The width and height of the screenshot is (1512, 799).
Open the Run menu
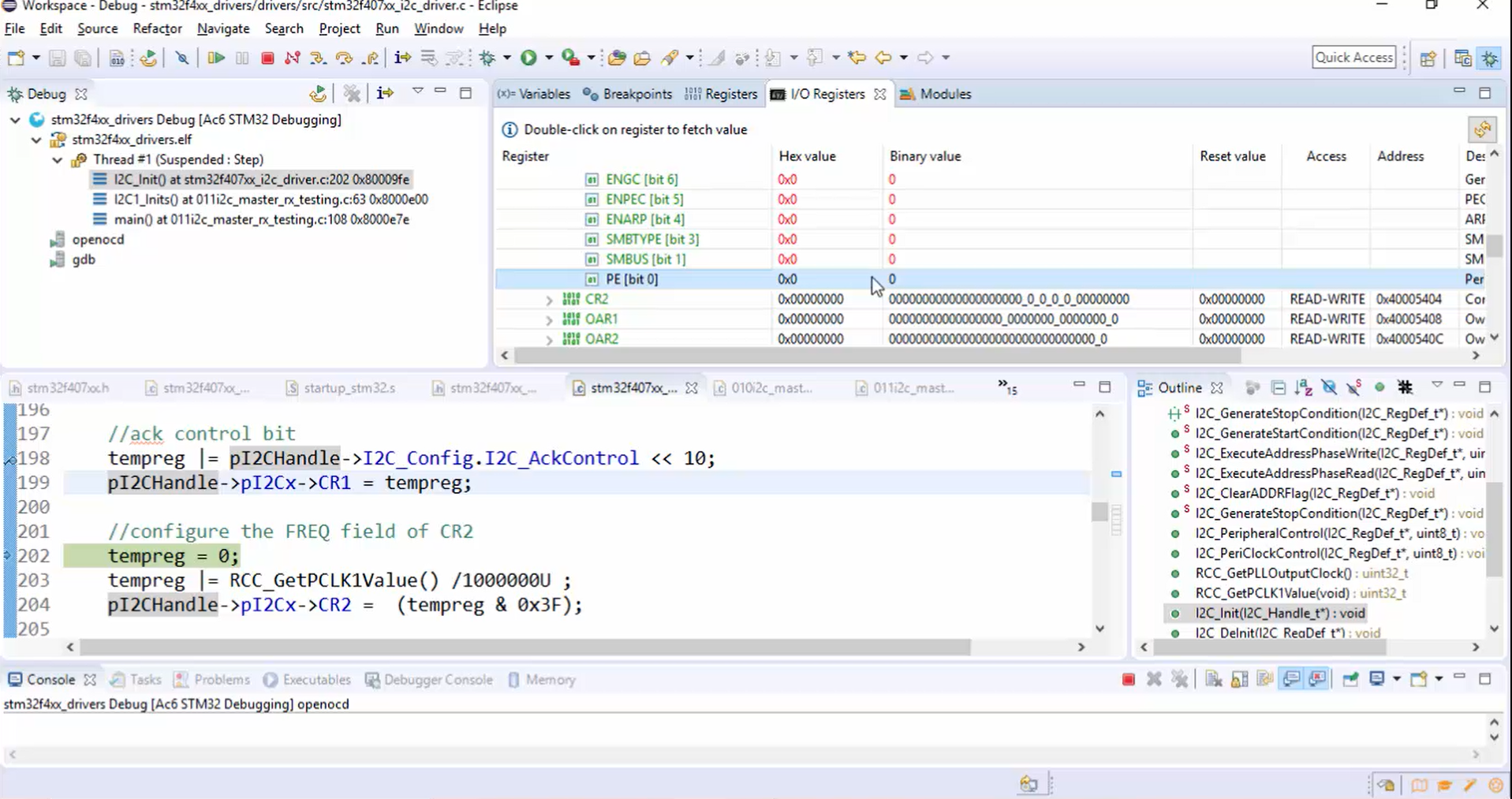pos(386,28)
